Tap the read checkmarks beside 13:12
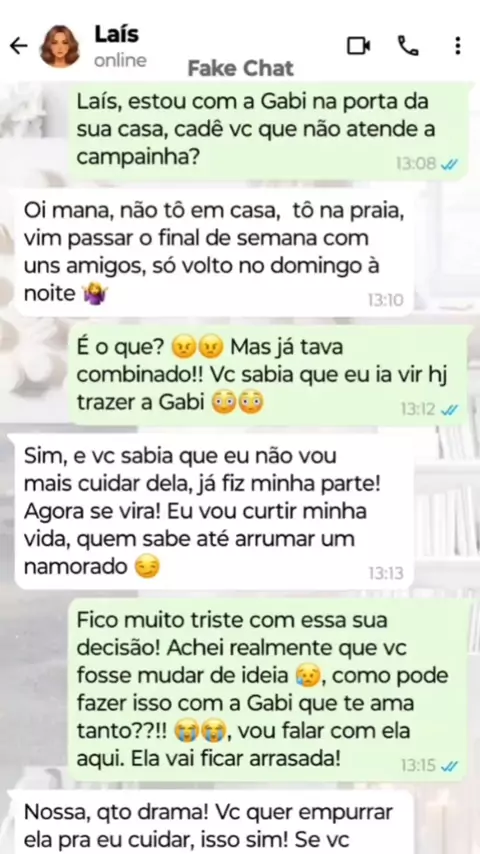 tap(450, 409)
